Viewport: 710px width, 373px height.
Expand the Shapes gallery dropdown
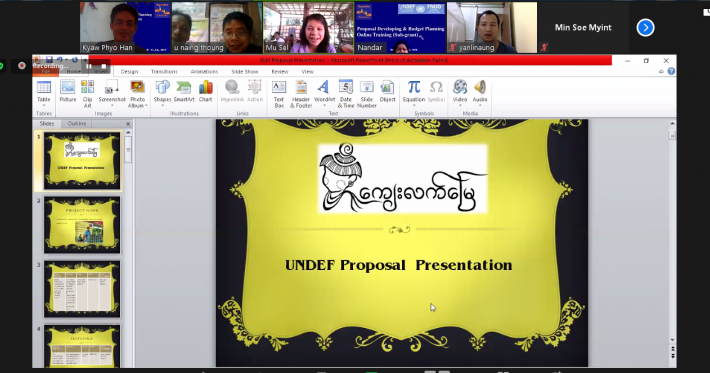coord(162,105)
